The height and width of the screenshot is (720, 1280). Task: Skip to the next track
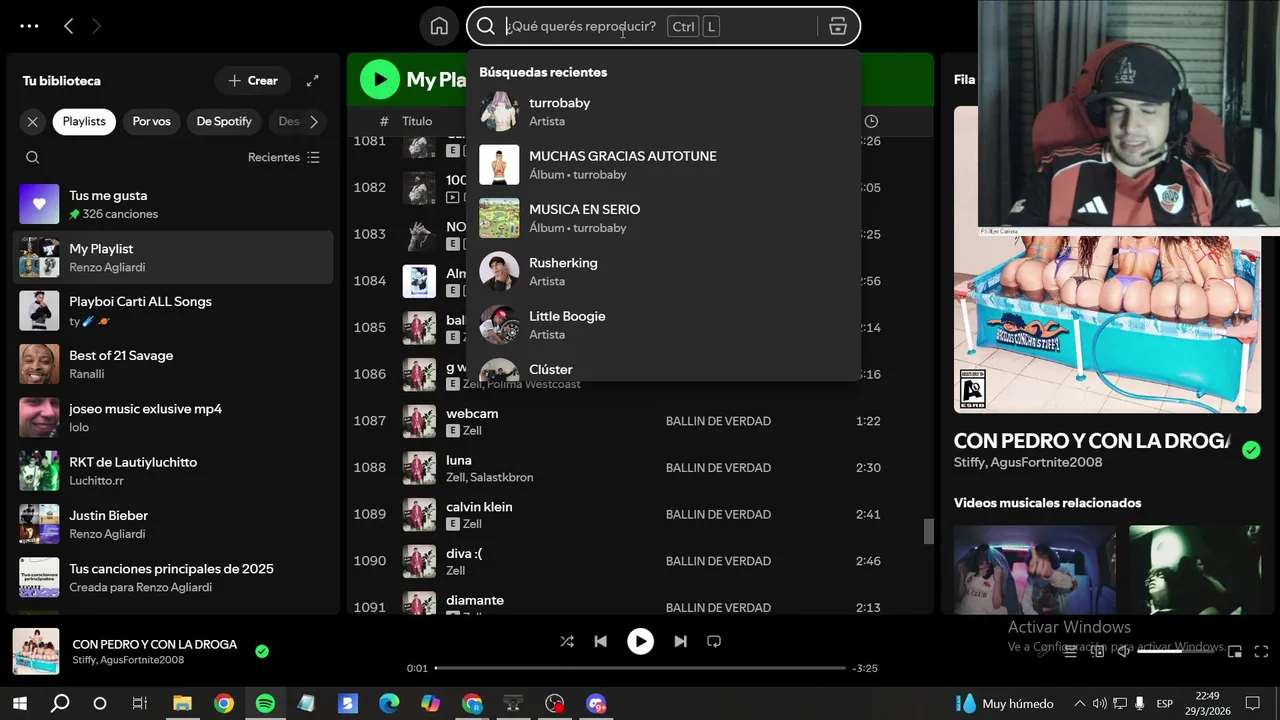click(x=680, y=641)
